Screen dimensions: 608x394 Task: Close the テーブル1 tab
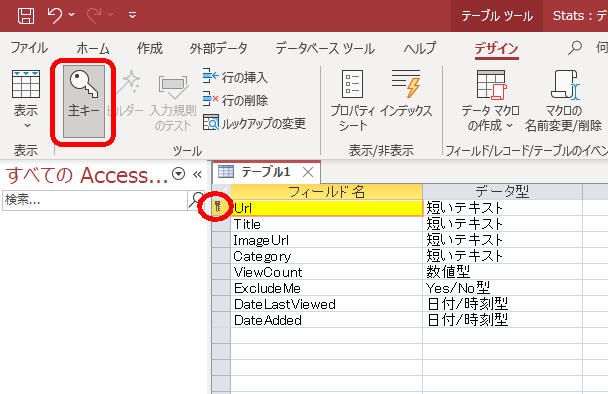click(x=308, y=172)
